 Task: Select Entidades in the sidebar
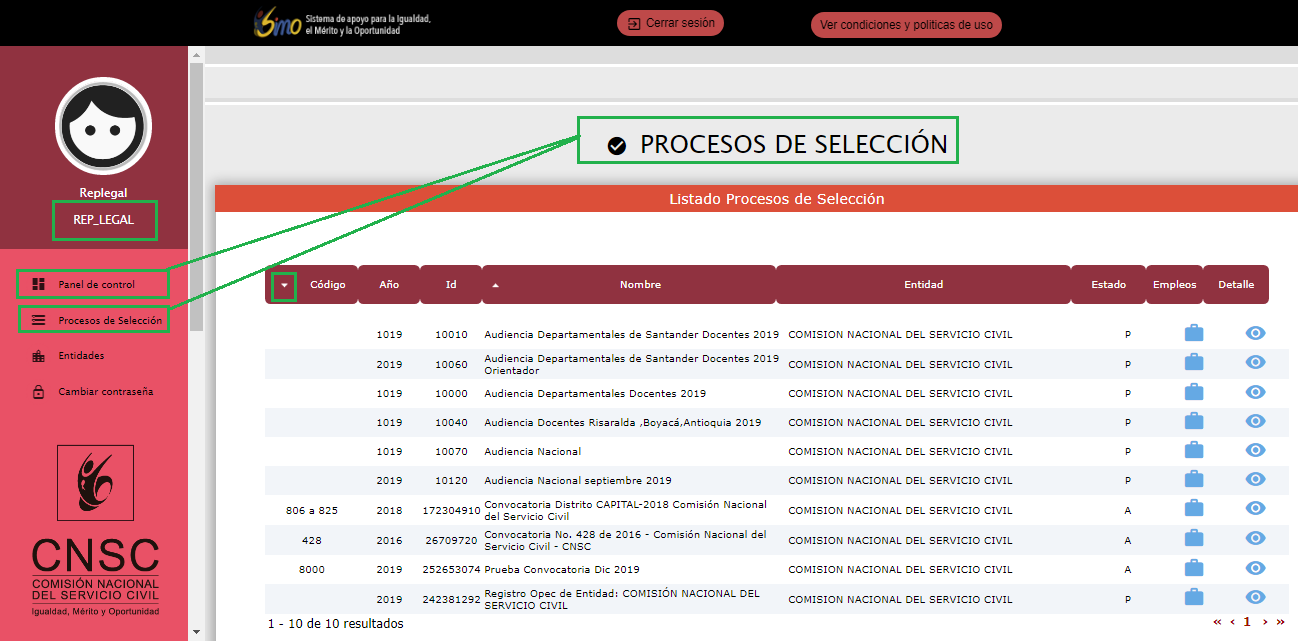[x=80, y=356]
